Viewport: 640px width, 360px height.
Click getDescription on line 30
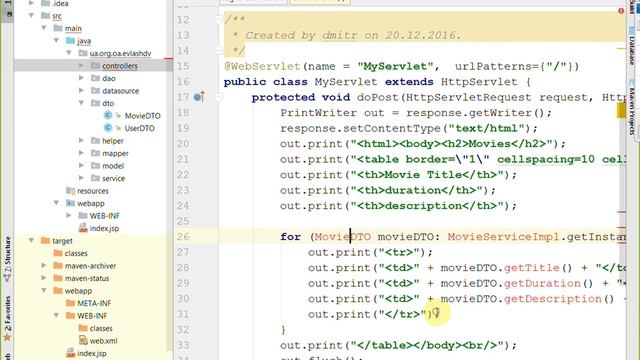click(x=553, y=299)
